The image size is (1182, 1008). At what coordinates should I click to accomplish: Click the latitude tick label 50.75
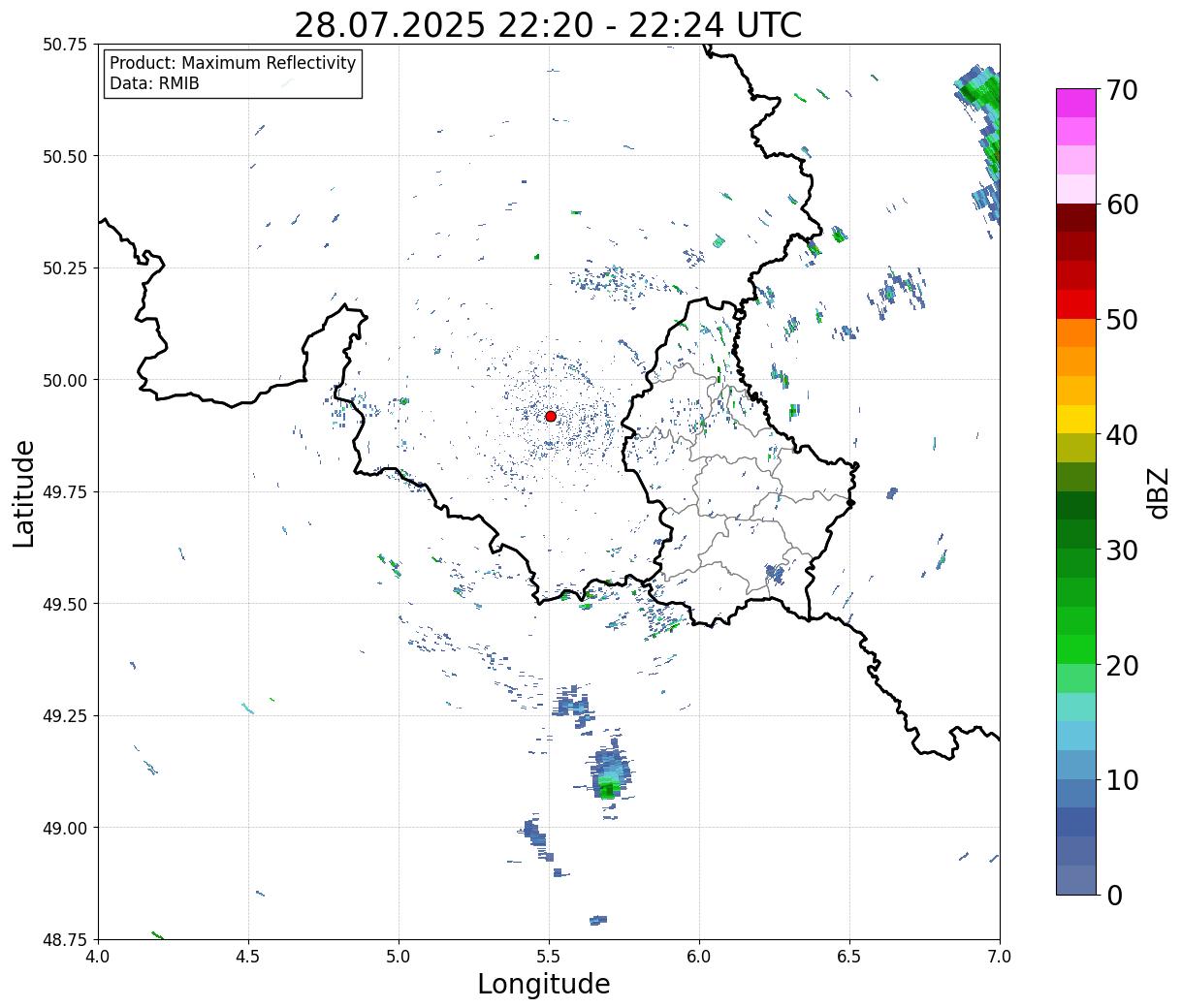pyautogui.click(x=65, y=45)
